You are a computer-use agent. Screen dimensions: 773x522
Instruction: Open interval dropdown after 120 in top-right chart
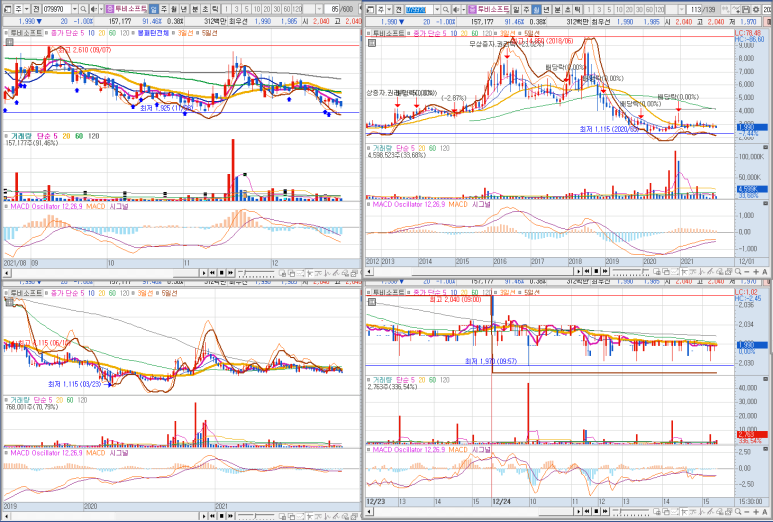[682, 9]
